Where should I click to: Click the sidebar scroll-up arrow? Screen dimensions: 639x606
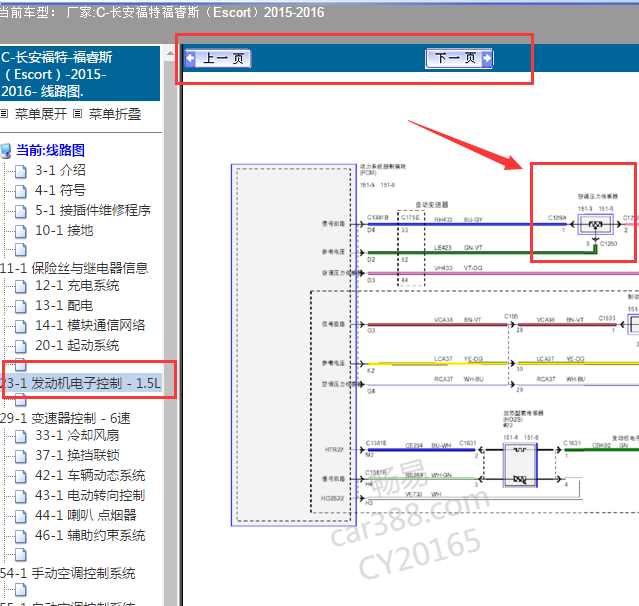click(x=170, y=54)
